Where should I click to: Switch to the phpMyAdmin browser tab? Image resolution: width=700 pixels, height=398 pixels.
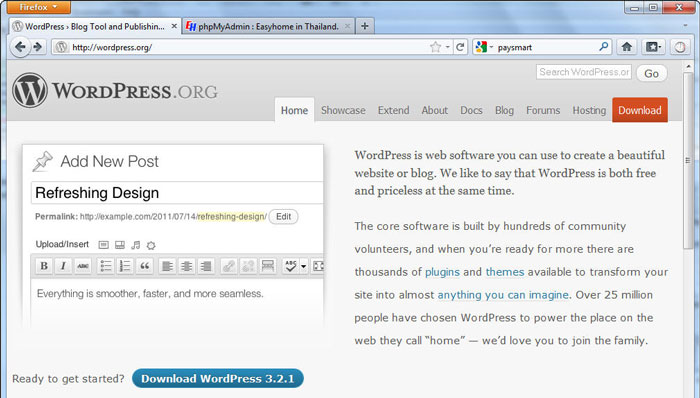click(268, 26)
